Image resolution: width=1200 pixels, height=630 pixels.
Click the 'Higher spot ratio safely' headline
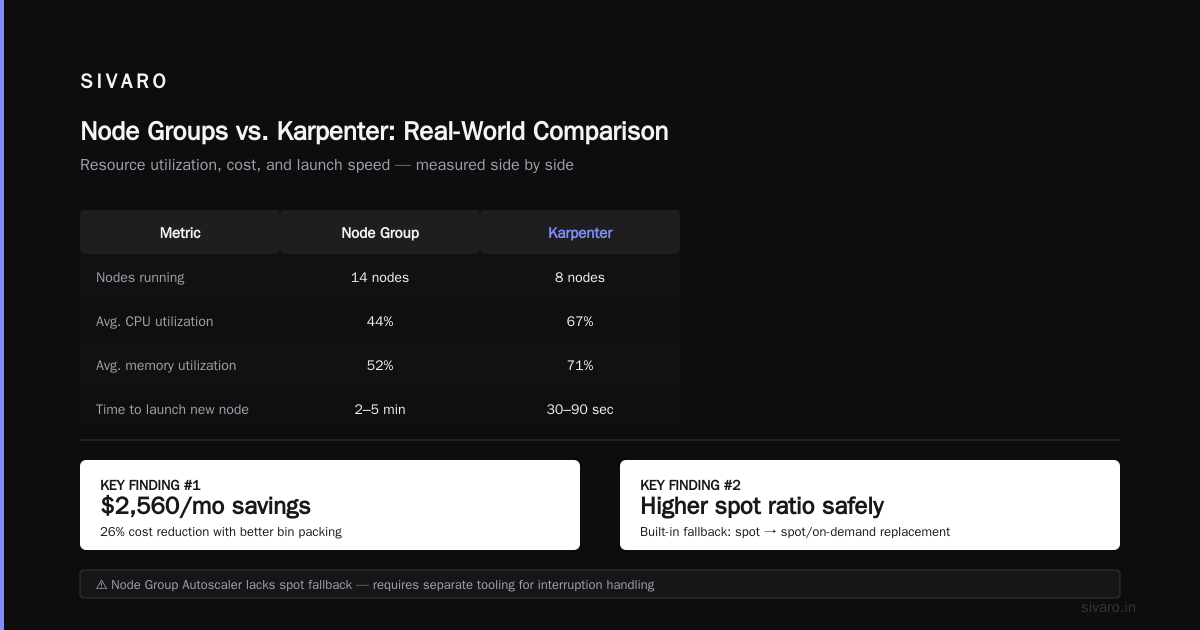click(762, 506)
